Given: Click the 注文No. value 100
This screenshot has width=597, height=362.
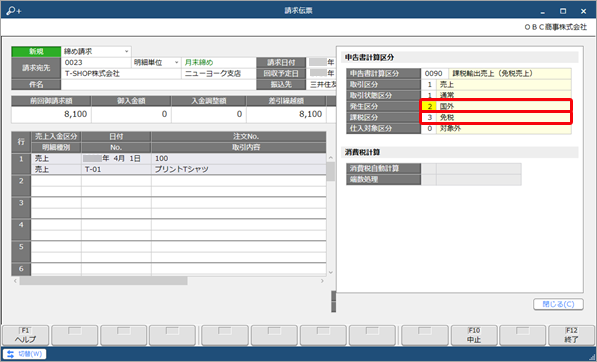Looking at the screenshot, I should [239, 158].
